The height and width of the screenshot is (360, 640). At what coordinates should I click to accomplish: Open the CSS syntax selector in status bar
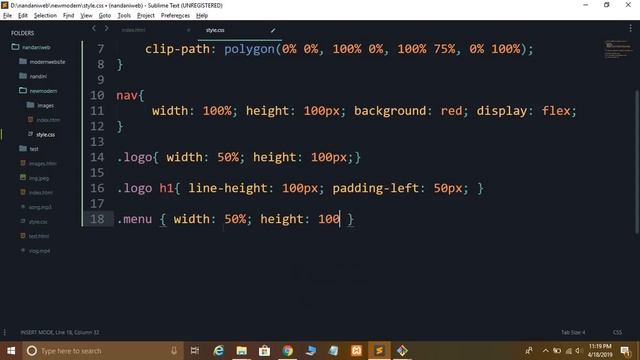[x=617, y=332]
